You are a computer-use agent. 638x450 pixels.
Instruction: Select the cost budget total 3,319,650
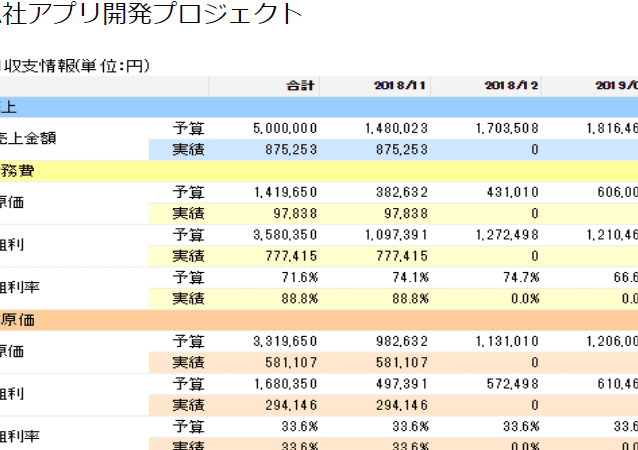pos(285,341)
